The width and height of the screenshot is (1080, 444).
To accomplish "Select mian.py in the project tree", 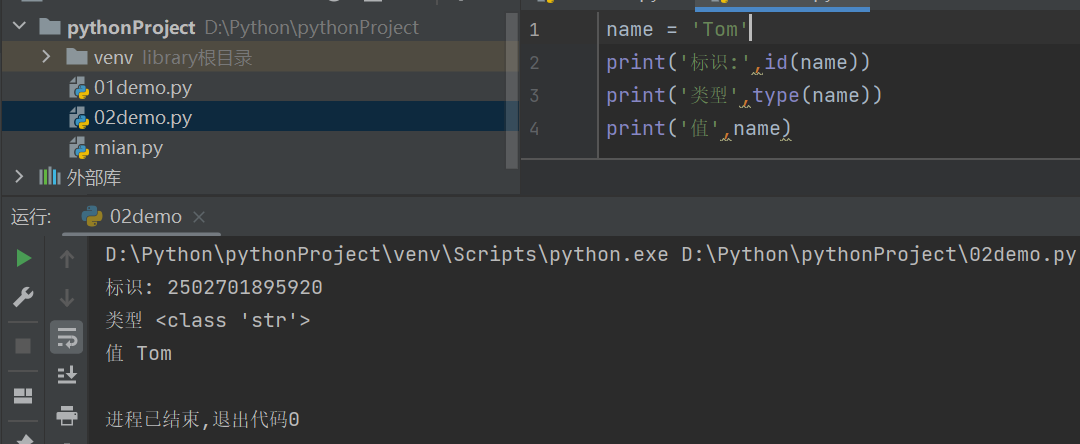I will 128,148.
